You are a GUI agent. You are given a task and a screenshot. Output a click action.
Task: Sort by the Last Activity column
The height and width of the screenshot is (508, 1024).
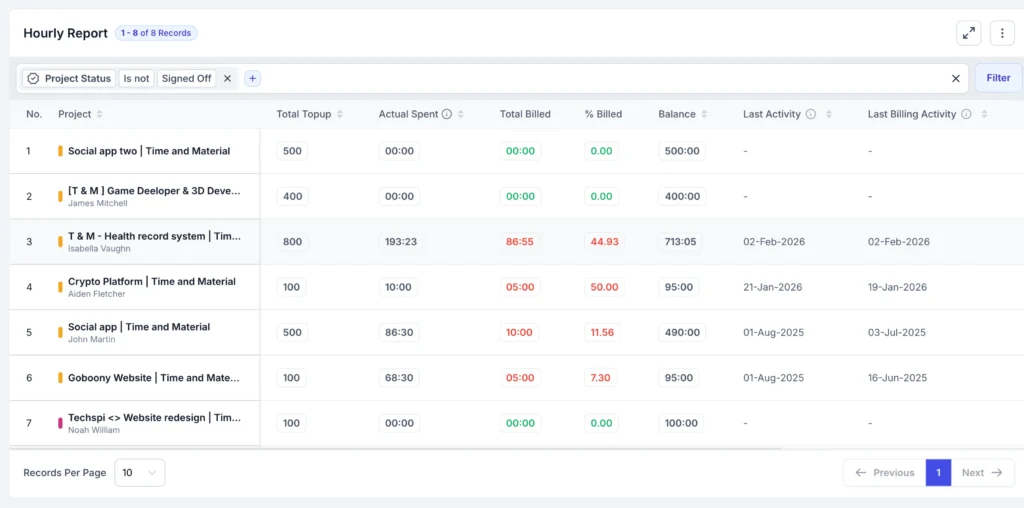coord(829,114)
